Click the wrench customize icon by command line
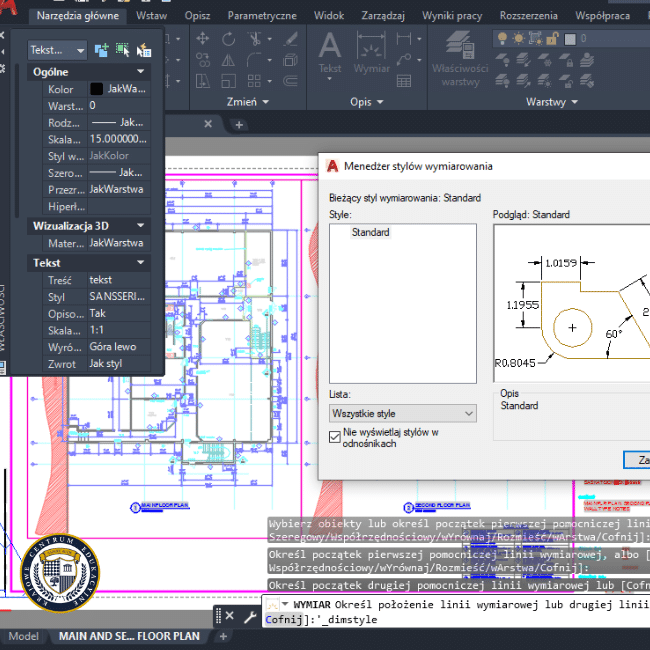Screen dimensions: 650x650 [x=250, y=617]
